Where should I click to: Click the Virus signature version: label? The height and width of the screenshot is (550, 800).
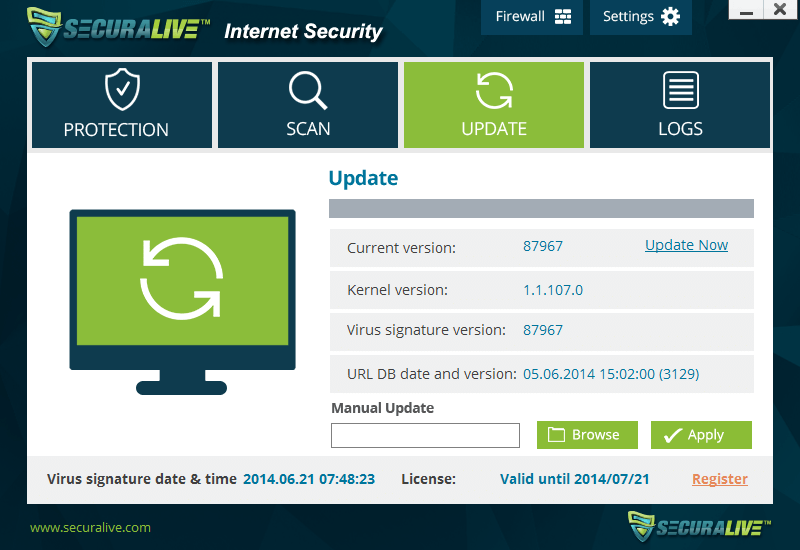coord(426,330)
